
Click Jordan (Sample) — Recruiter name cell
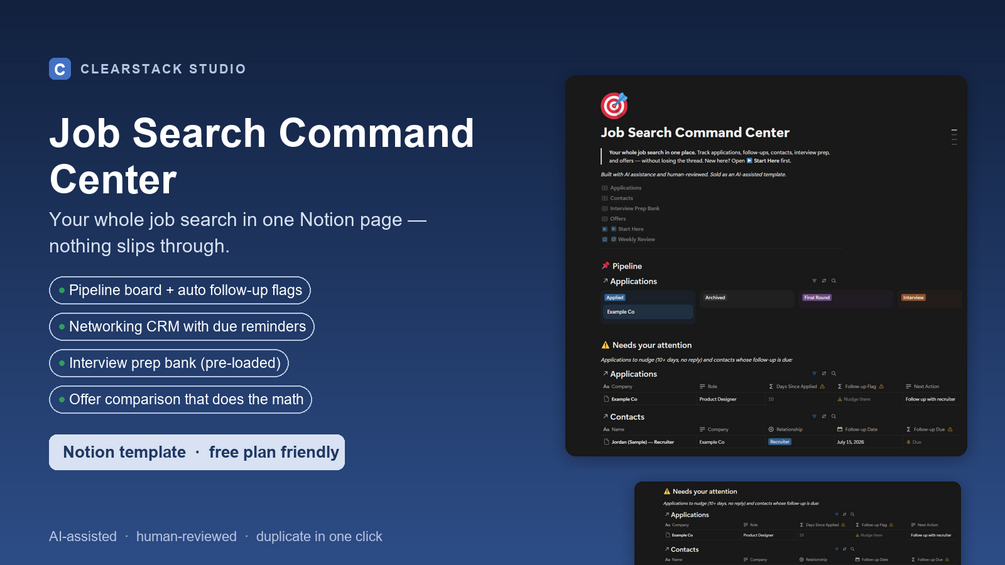(x=643, y=442)
